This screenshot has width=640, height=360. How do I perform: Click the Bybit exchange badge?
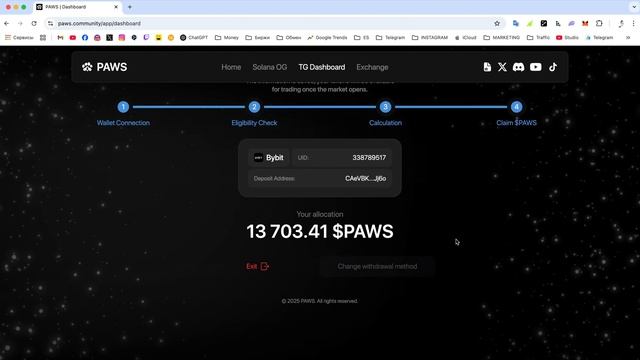[x=269, y=158]
